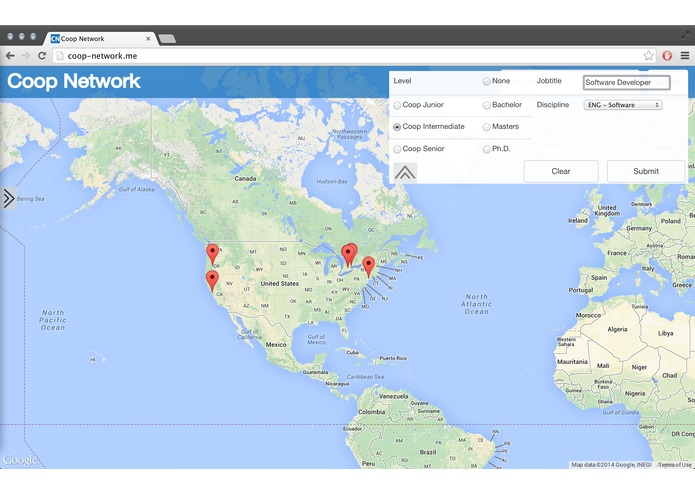Select the None level radio button

tap(486, 82)
